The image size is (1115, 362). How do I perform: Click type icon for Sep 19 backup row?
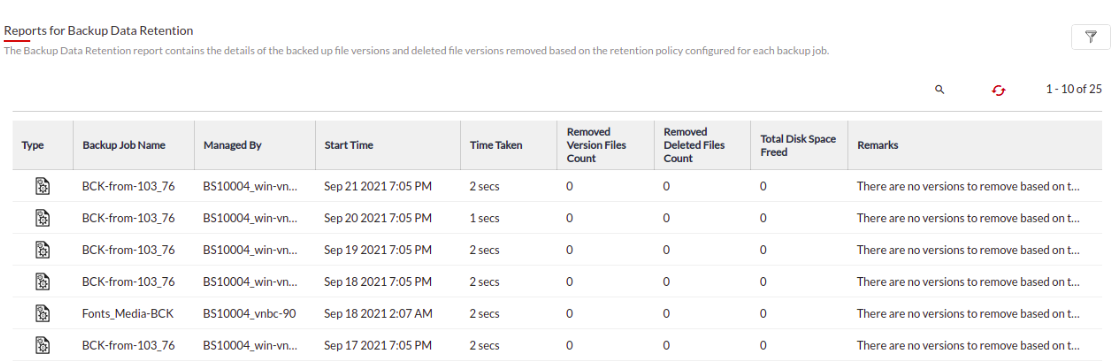click(43, 250)
